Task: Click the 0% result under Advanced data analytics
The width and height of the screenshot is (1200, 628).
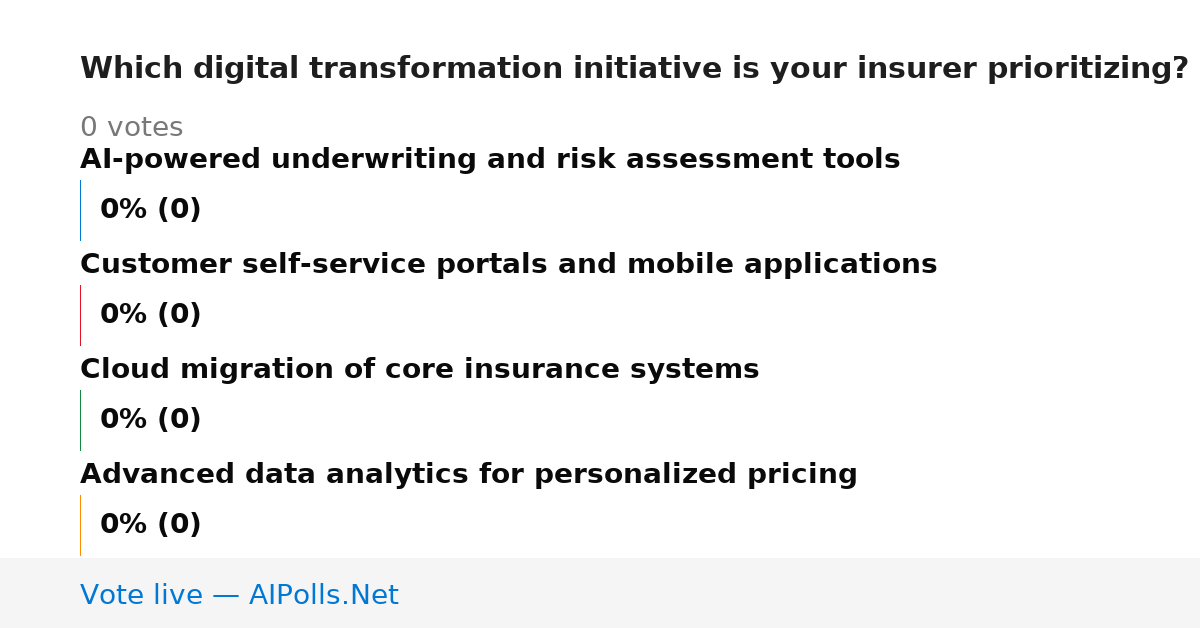Action: point(150,525)
